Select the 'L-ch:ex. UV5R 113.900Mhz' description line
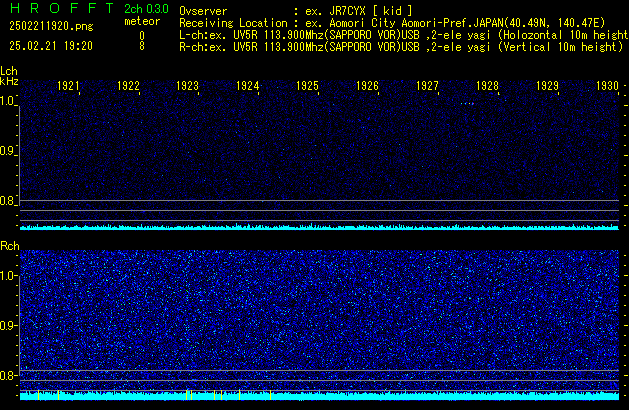The image size is (629, 410). [x=404, y=35]
